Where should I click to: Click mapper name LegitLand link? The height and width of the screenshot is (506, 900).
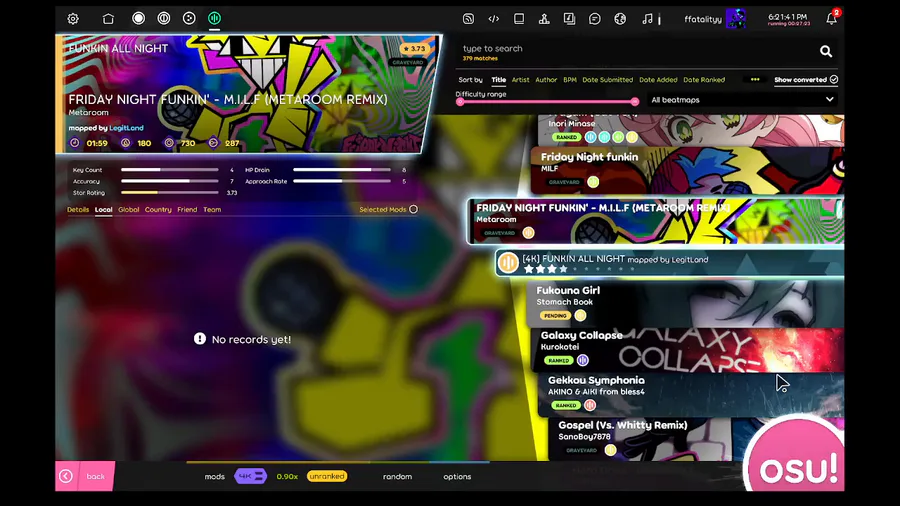(x=126, y=128)
